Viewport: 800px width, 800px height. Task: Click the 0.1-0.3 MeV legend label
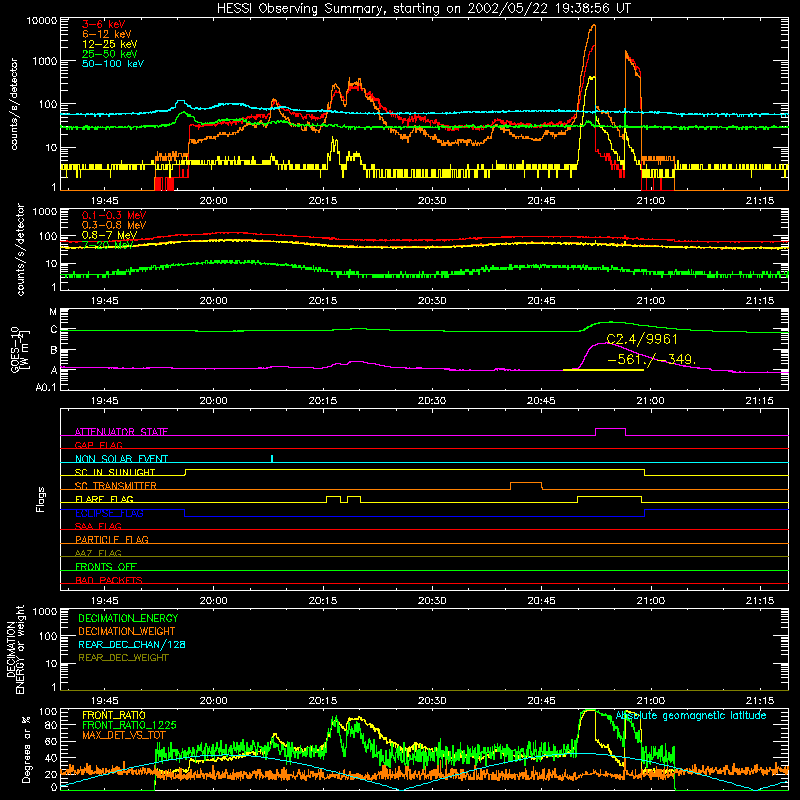pos(114,215)
